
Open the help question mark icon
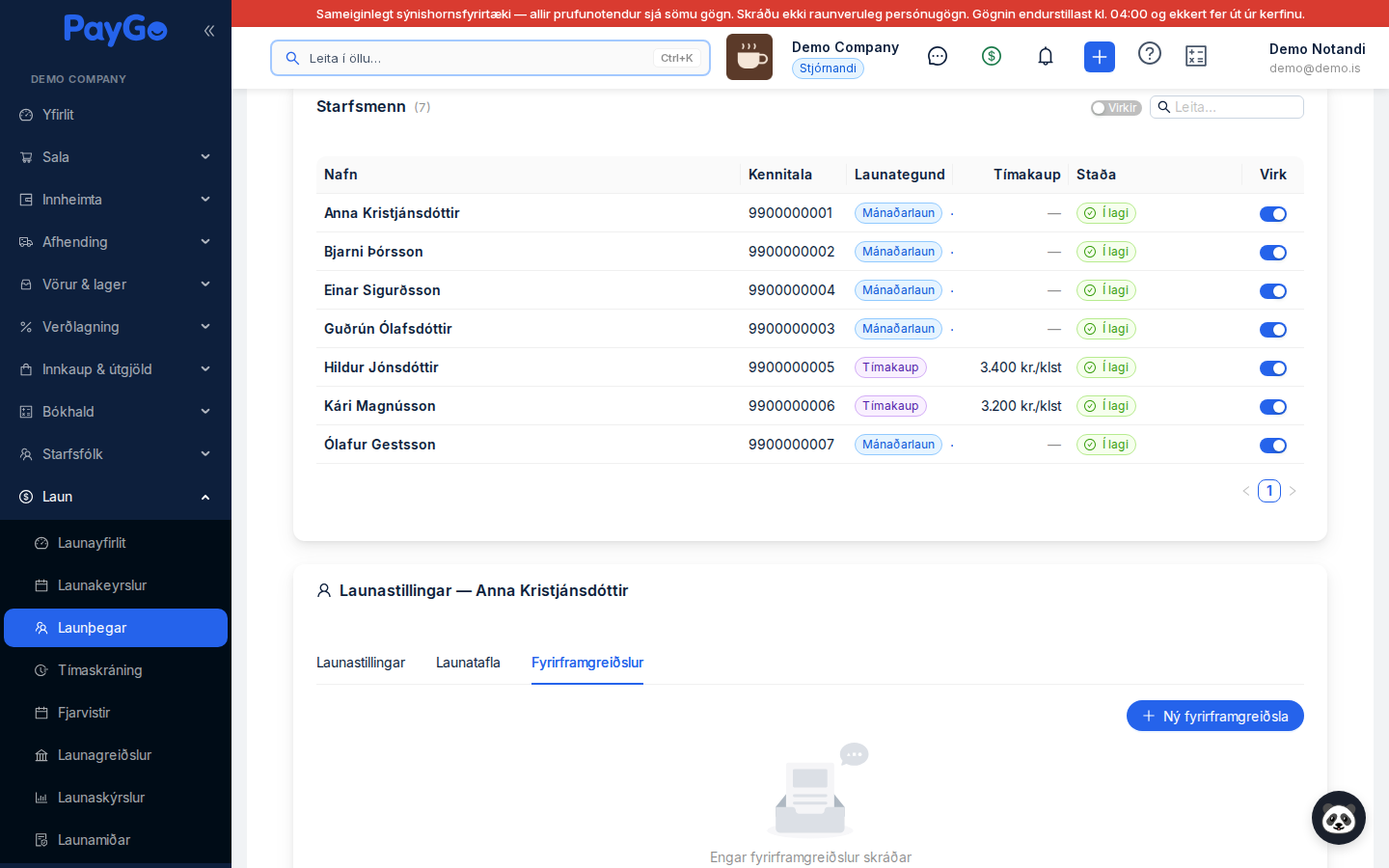(1150, 53)
